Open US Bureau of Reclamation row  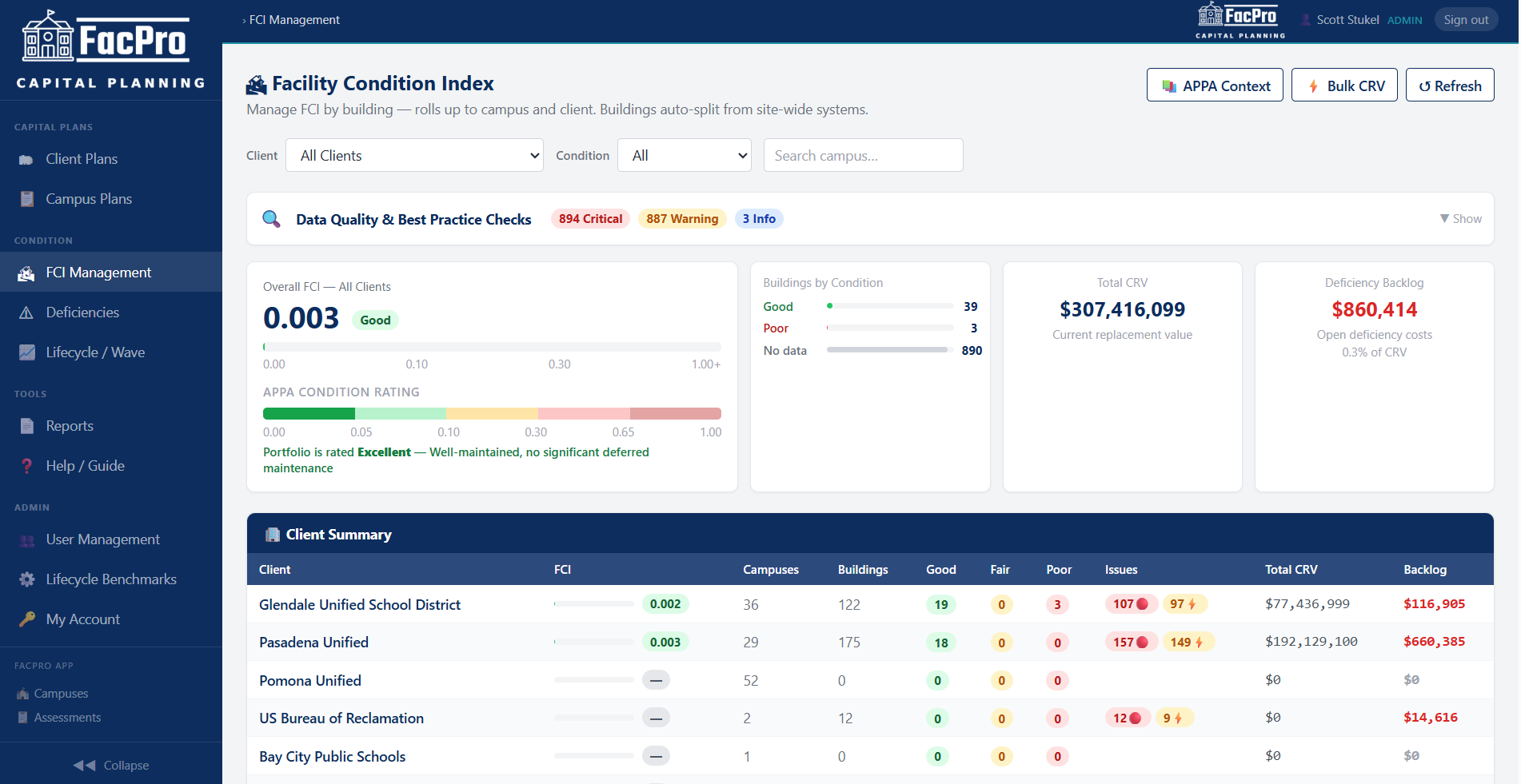pyautogui.click(x=870, y=718)
